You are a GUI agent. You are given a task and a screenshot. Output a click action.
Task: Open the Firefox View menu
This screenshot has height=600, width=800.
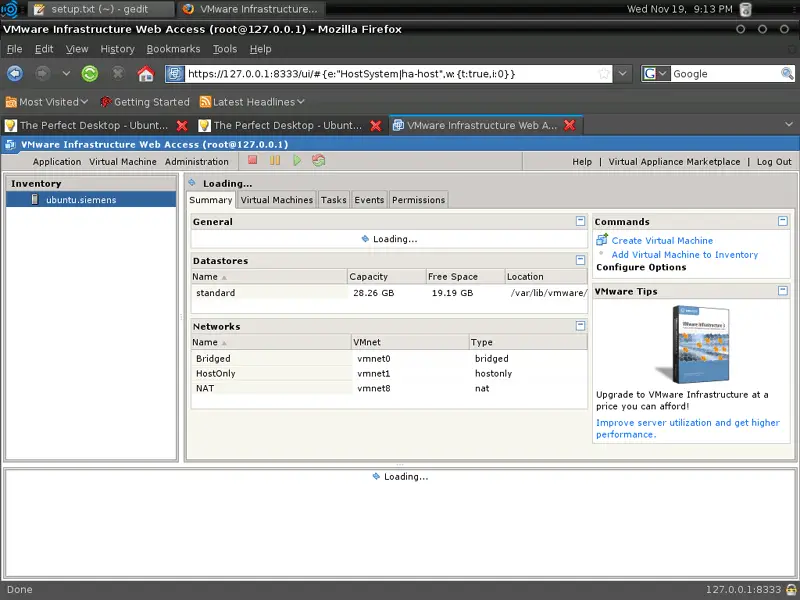pos(77,49)
